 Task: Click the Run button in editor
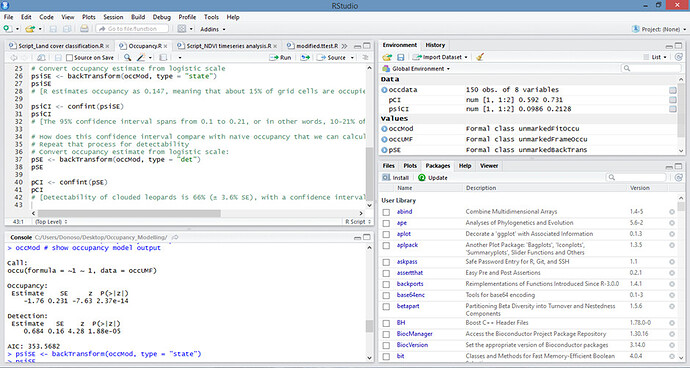281,57
